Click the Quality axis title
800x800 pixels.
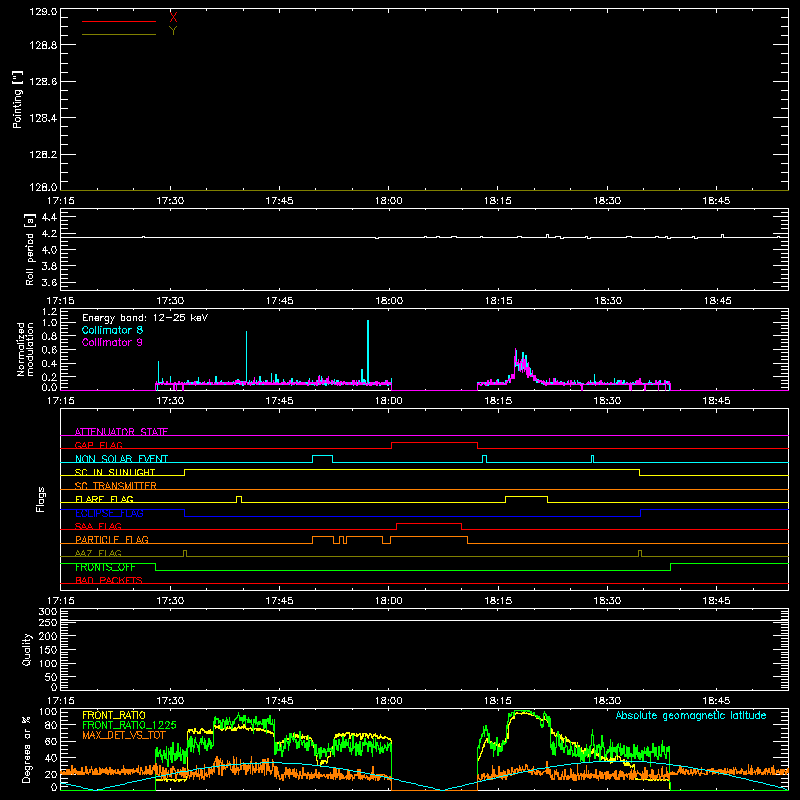click(x=27, y=649)
